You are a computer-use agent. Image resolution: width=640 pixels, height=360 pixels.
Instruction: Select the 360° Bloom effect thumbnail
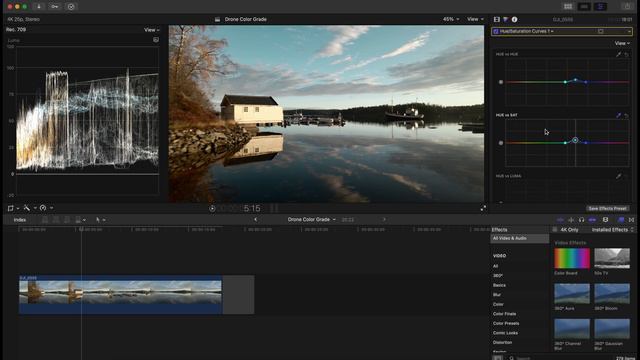pyautogui.click(x=612, y=294)
